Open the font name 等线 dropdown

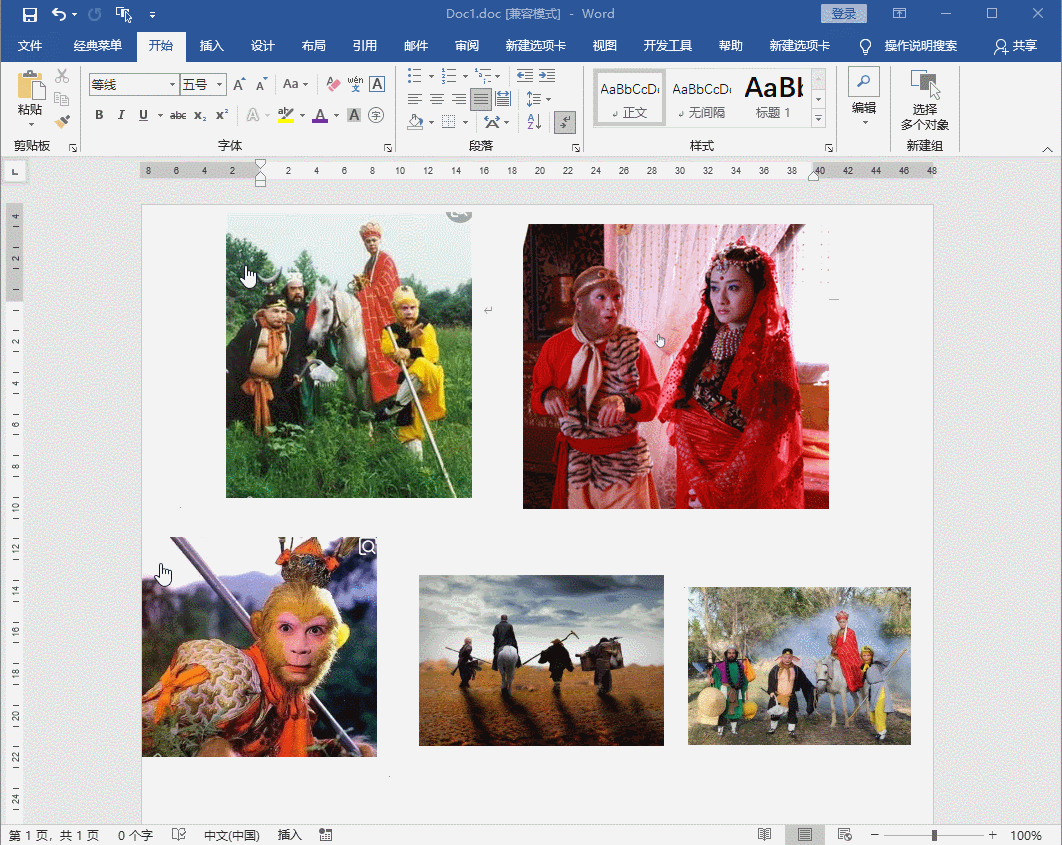(172, 85)
